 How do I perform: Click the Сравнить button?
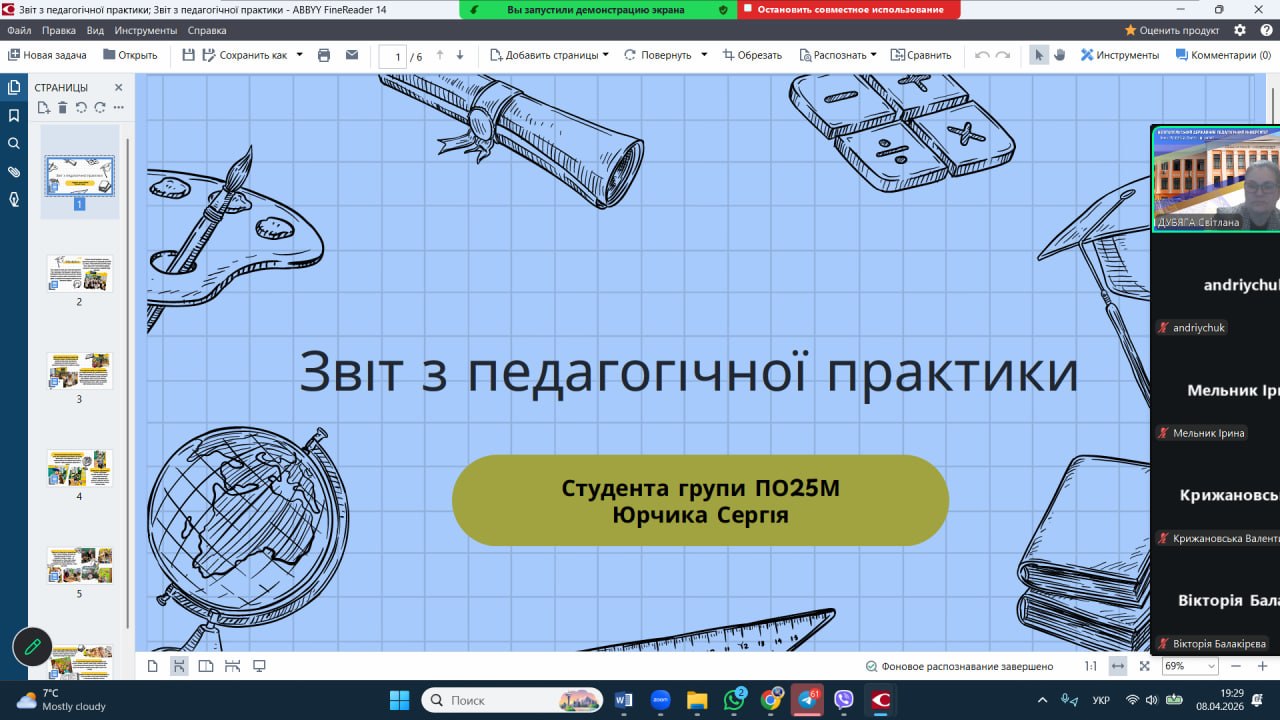pyautogui.click(x=921, y=55)
